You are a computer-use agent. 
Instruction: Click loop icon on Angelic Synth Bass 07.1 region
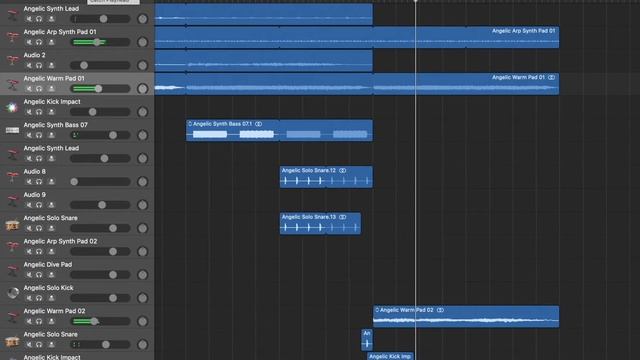pos(258,124)
